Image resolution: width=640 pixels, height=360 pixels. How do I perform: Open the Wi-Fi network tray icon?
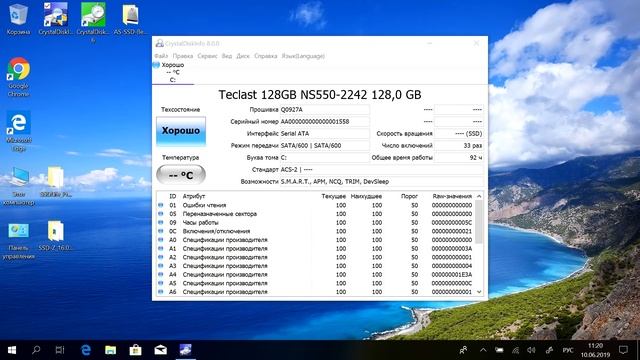[516, 350]
